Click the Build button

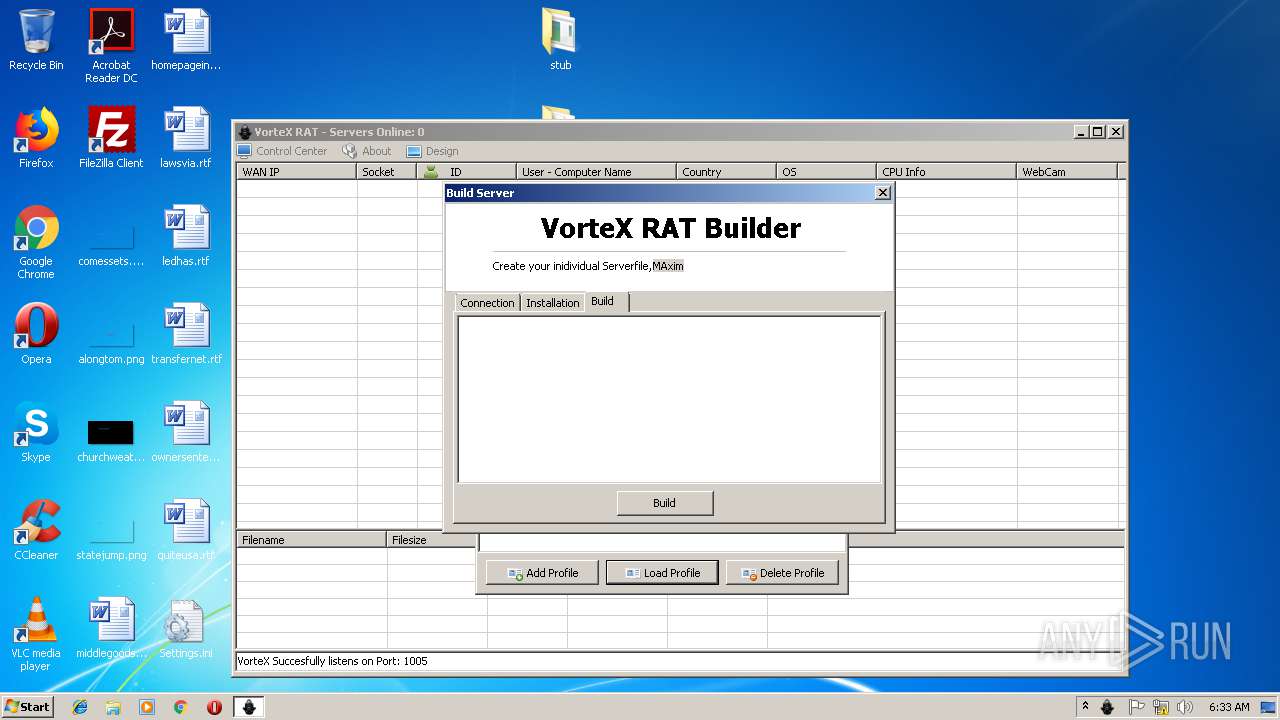click(664, 503)
